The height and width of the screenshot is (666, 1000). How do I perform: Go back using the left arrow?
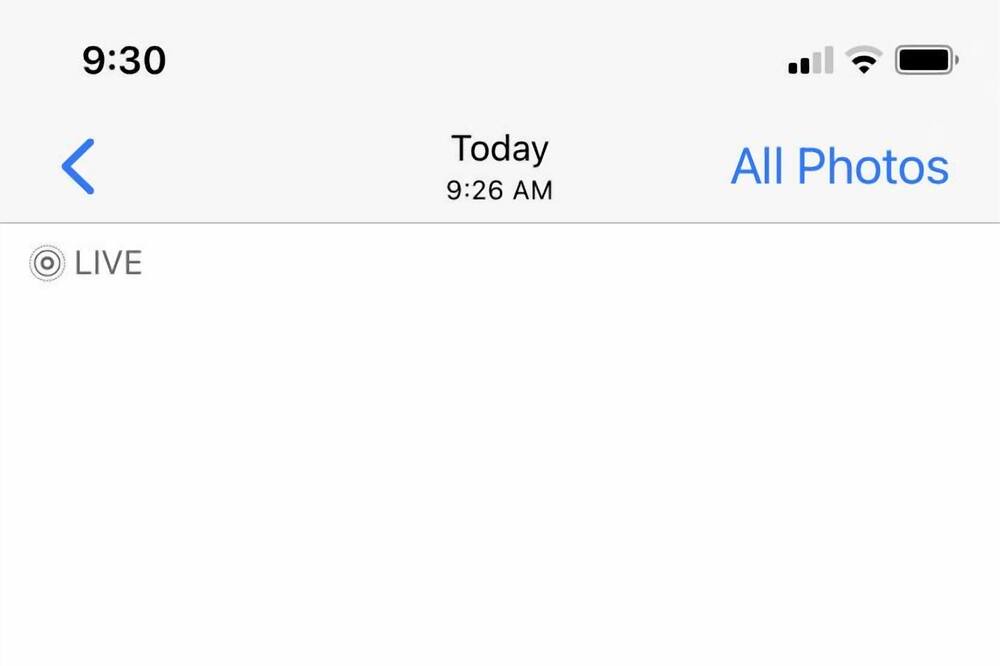(78, 166)
